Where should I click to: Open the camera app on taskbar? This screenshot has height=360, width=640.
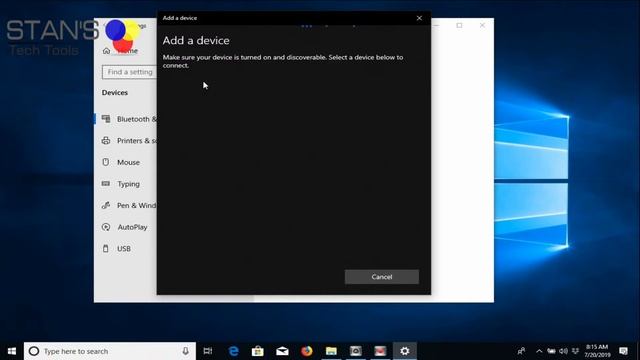click(356, 351)
